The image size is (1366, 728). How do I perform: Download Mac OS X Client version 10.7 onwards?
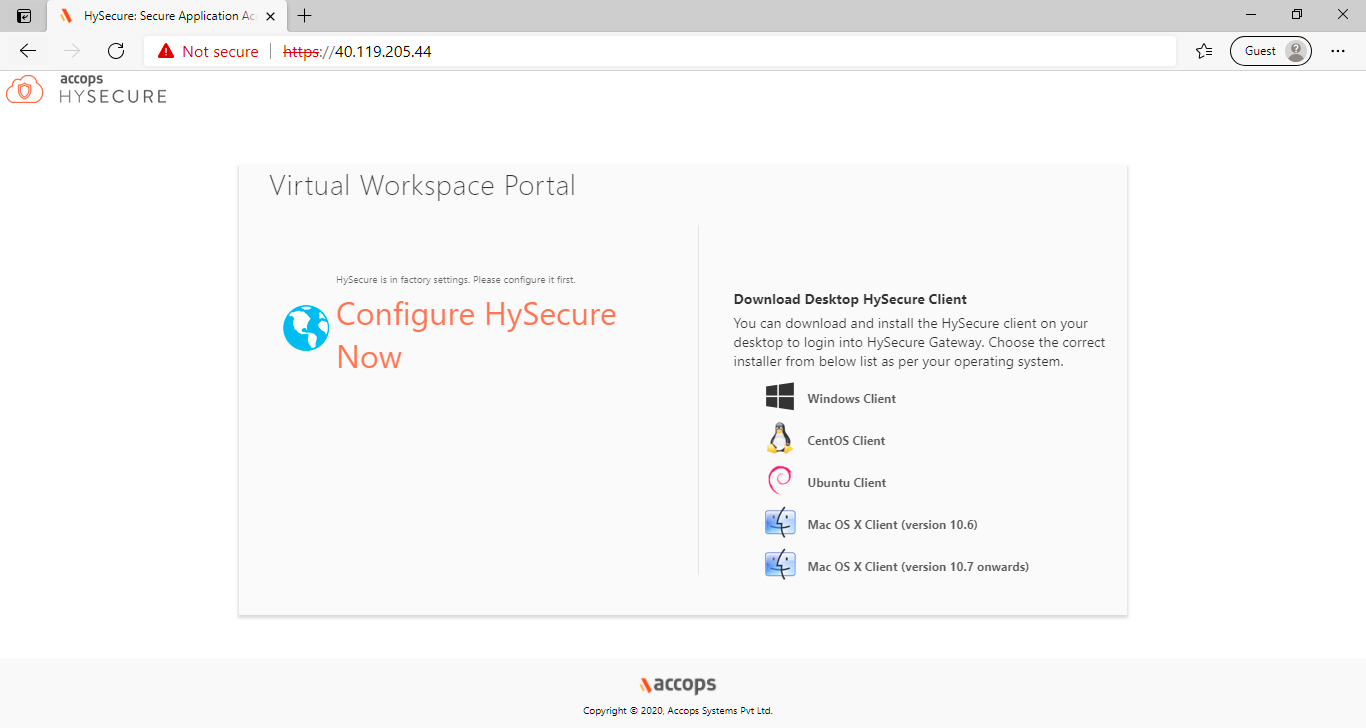click(918, 567)
